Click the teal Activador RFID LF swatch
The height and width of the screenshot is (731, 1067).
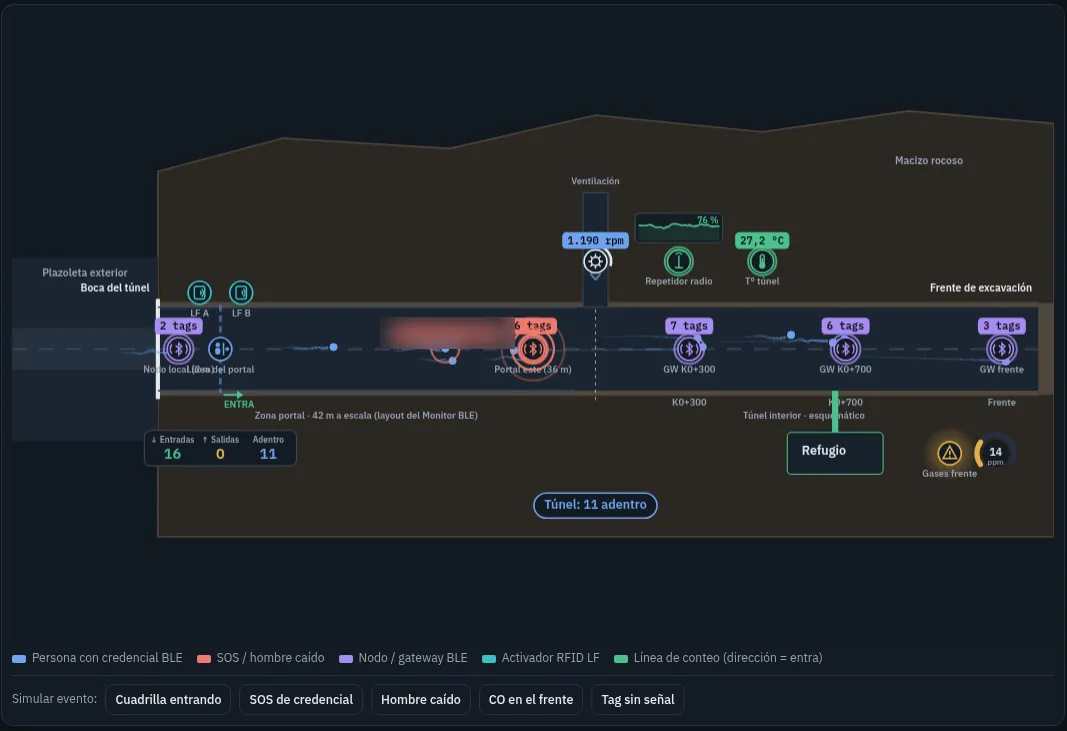(x=489, y=659)
